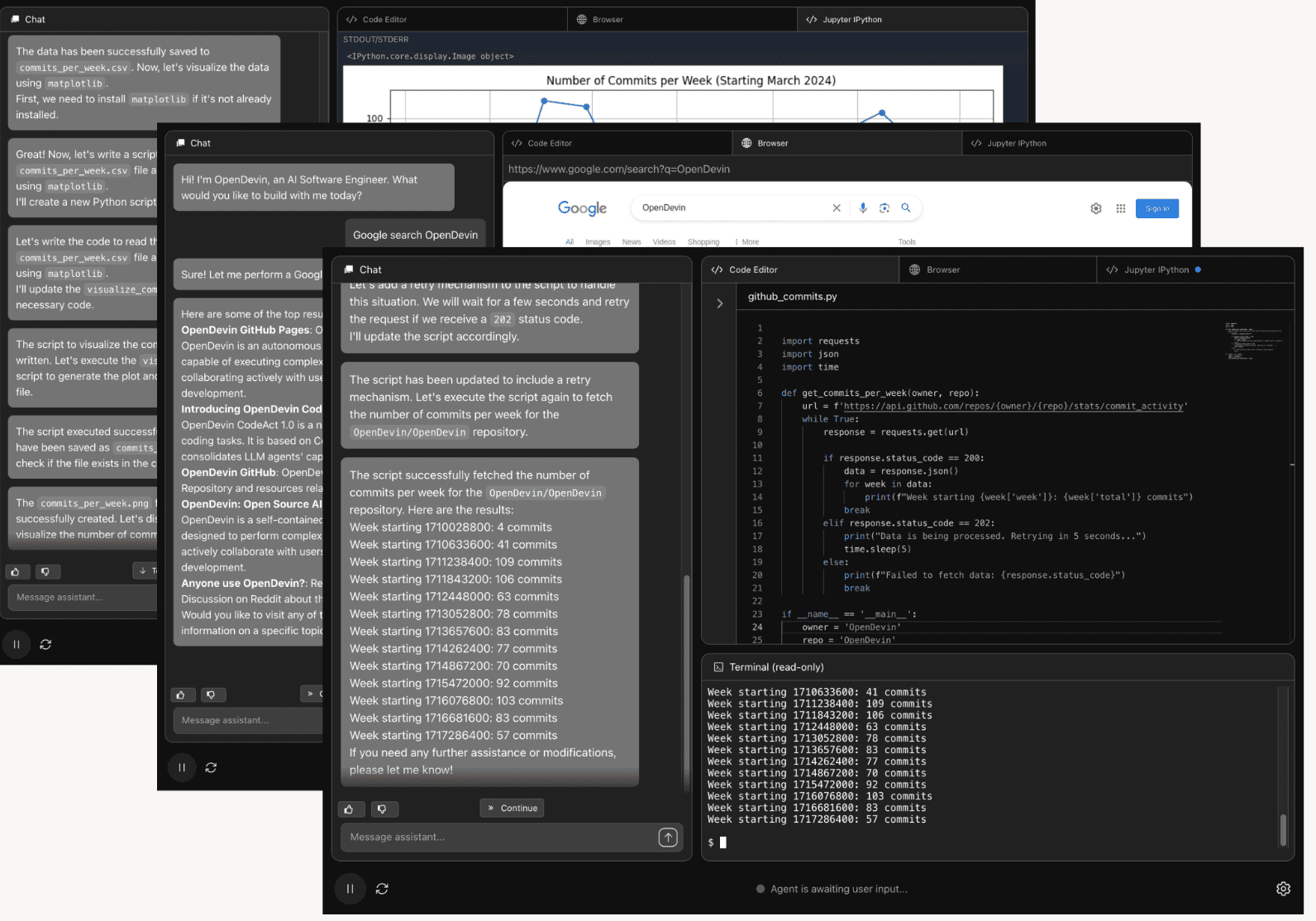Click code editor minimap

[1253, 341]
